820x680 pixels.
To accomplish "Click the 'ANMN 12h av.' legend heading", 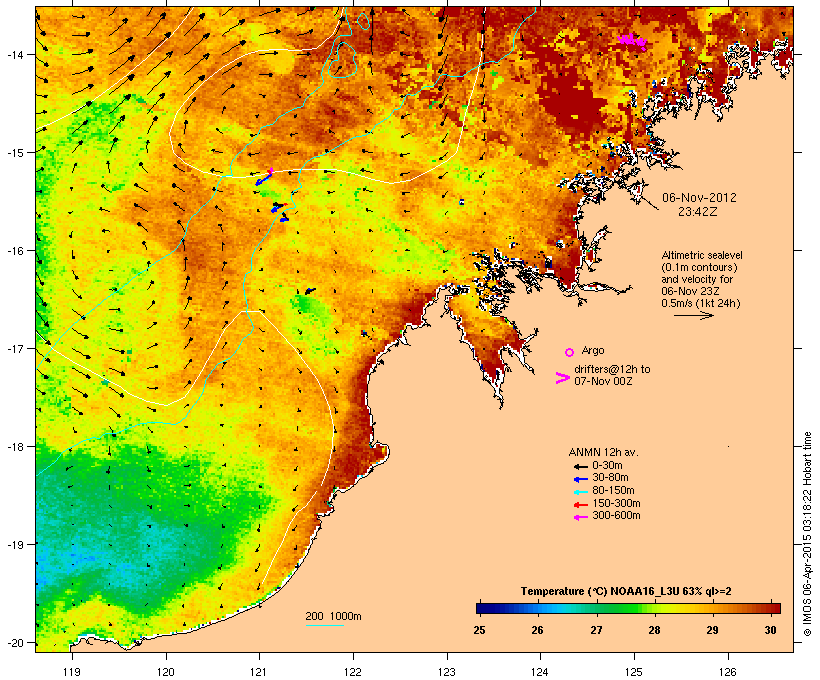I will [x=603, y=452].
